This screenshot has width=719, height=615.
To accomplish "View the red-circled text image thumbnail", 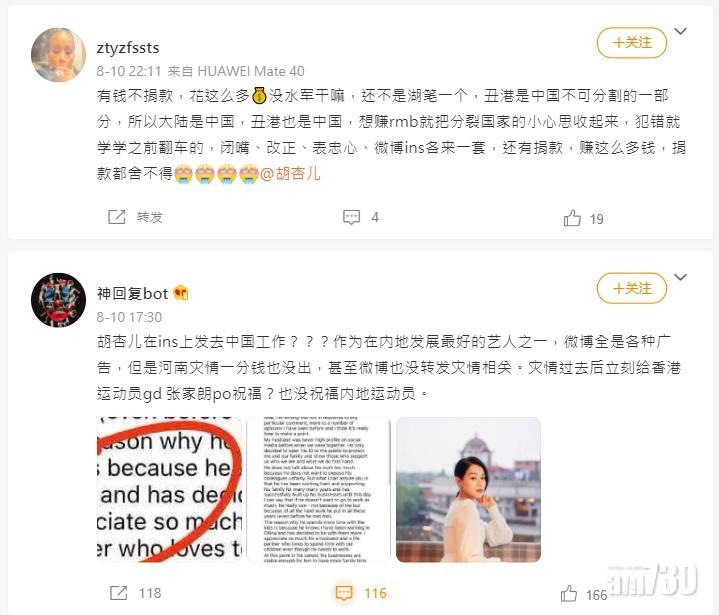I will pyautogui.click(x=169, y=490).
